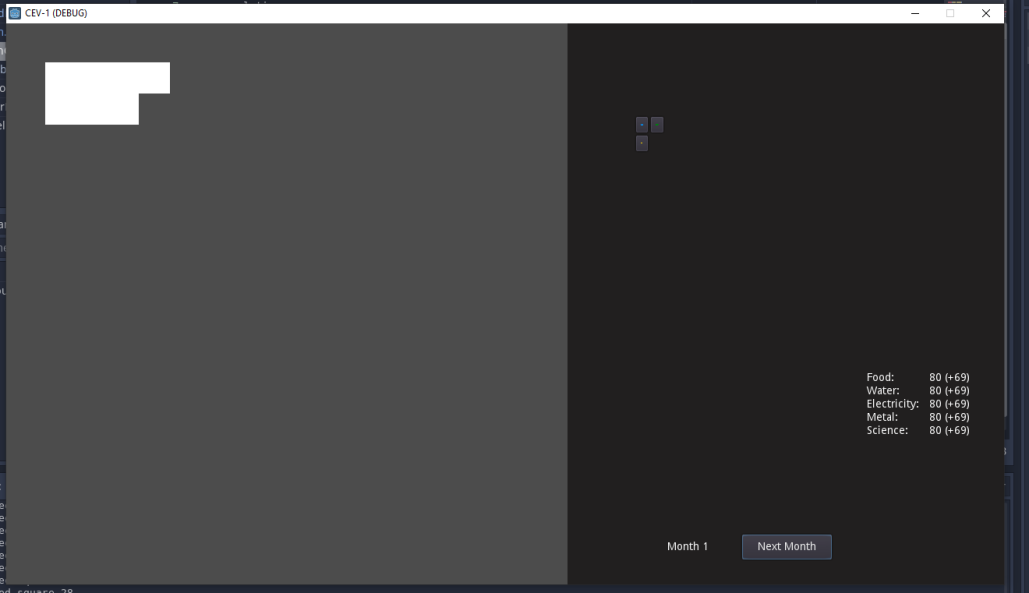Click the small button with yellow dot
Screen dimensions: 1029x593
pyautogui.click(x=642, y=143)
